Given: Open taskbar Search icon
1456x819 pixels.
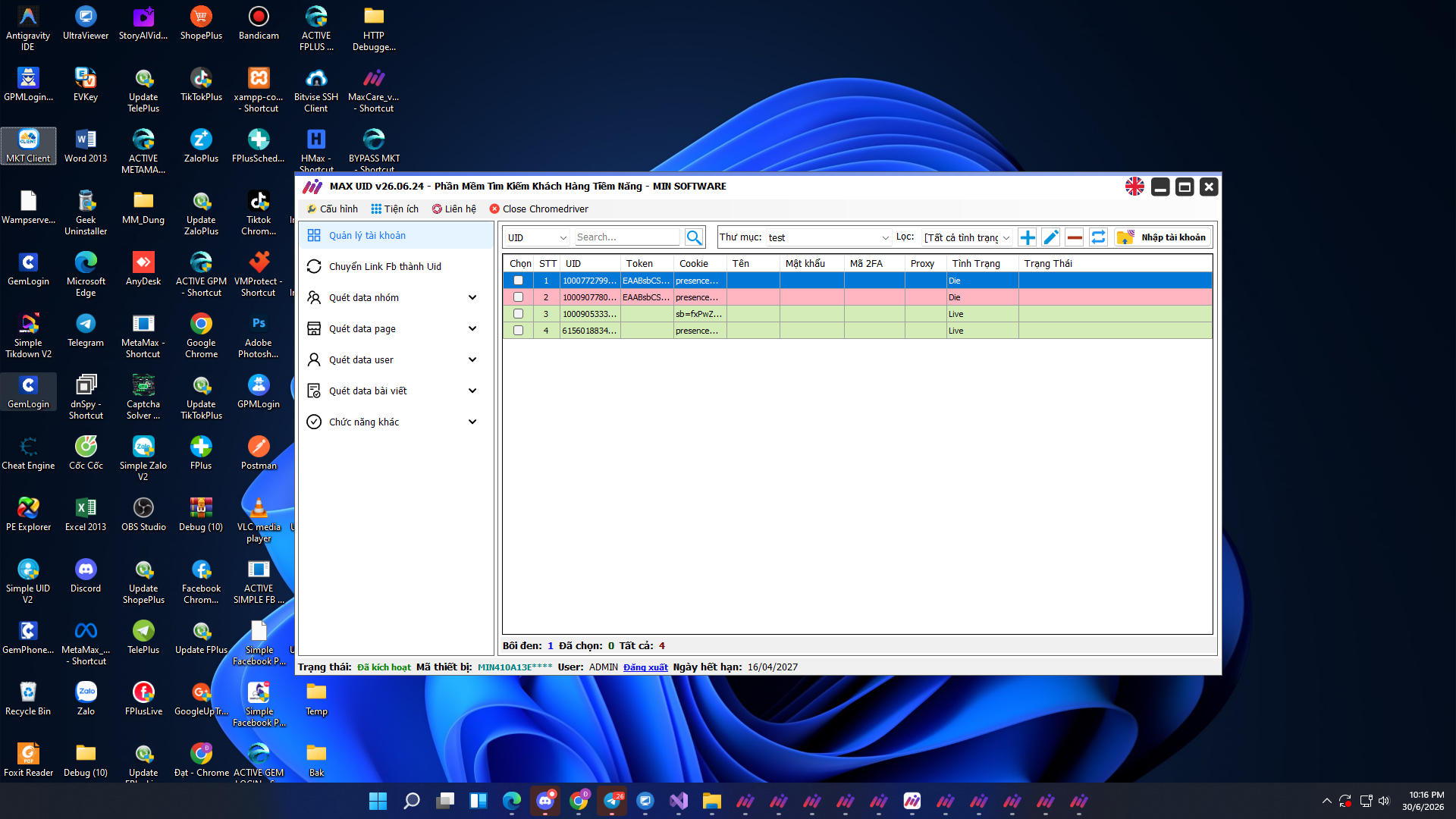Looking at the screenshot, I should tap(411, 801).
